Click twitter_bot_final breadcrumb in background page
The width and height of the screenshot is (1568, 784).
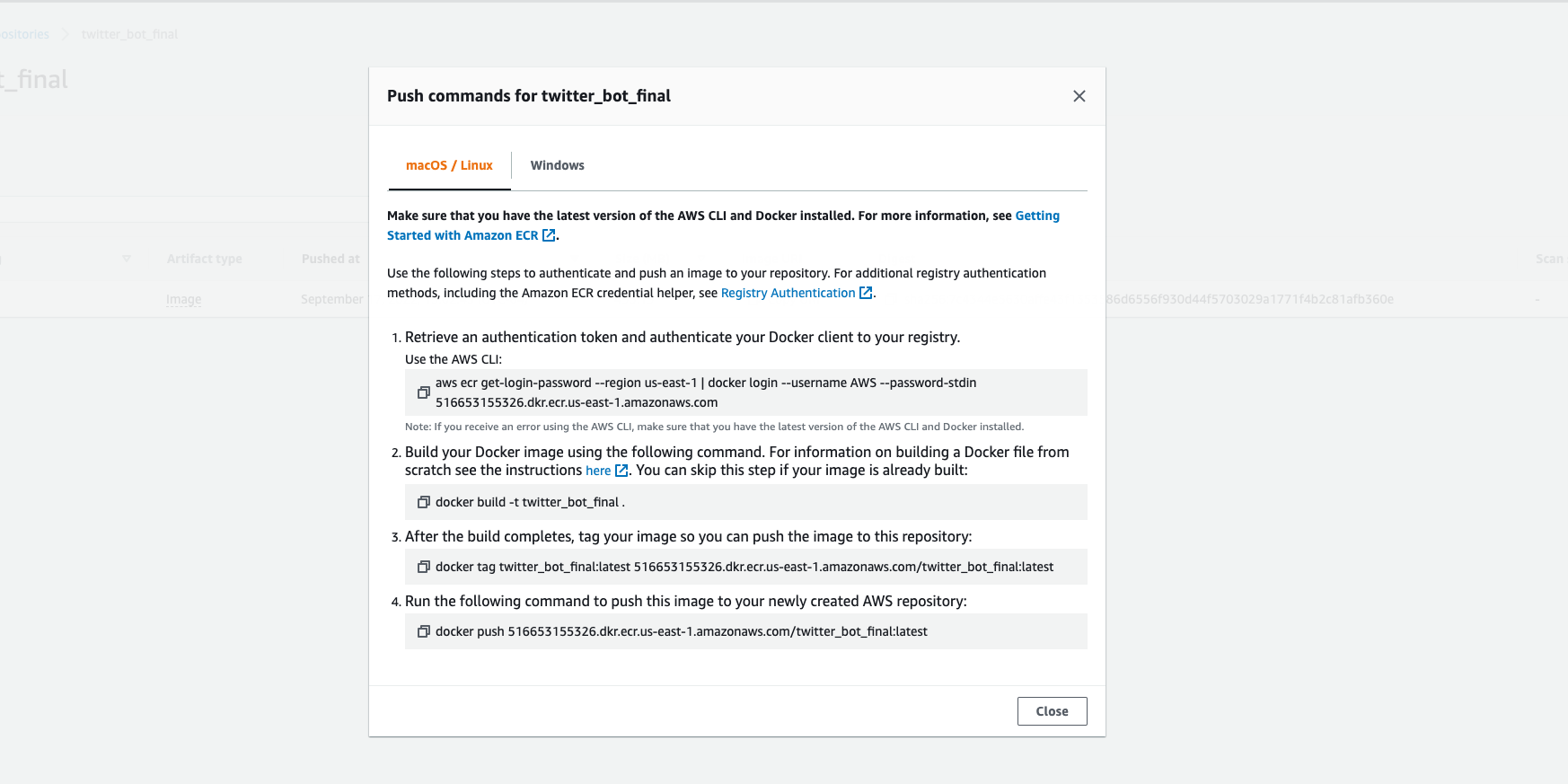click(x=129, y=34)
